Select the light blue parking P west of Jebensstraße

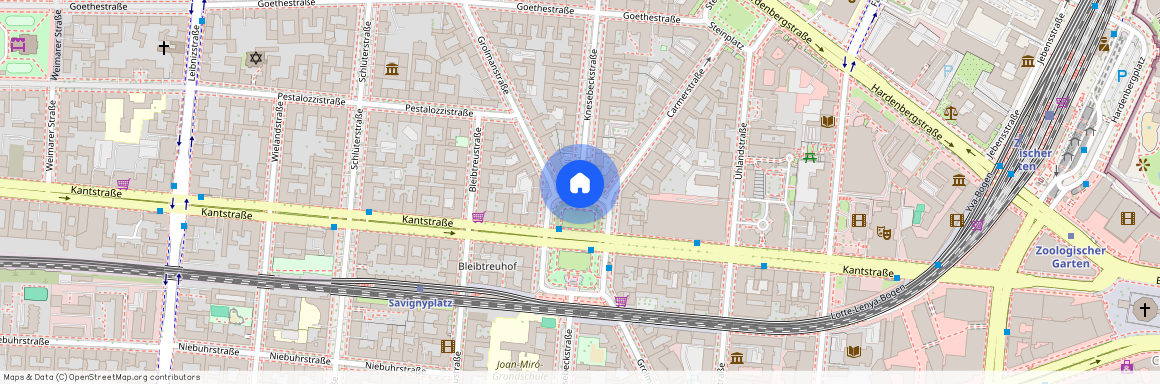(x=948, y=71)
